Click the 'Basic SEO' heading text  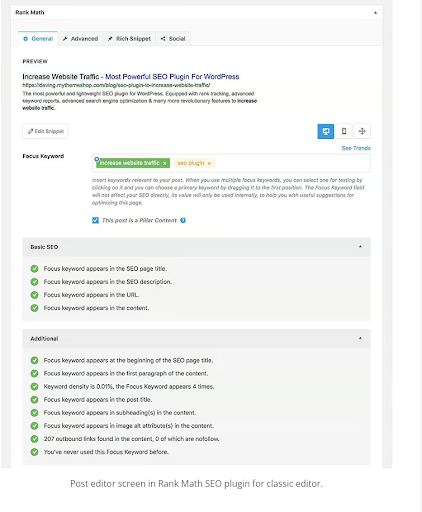(44, 247)
